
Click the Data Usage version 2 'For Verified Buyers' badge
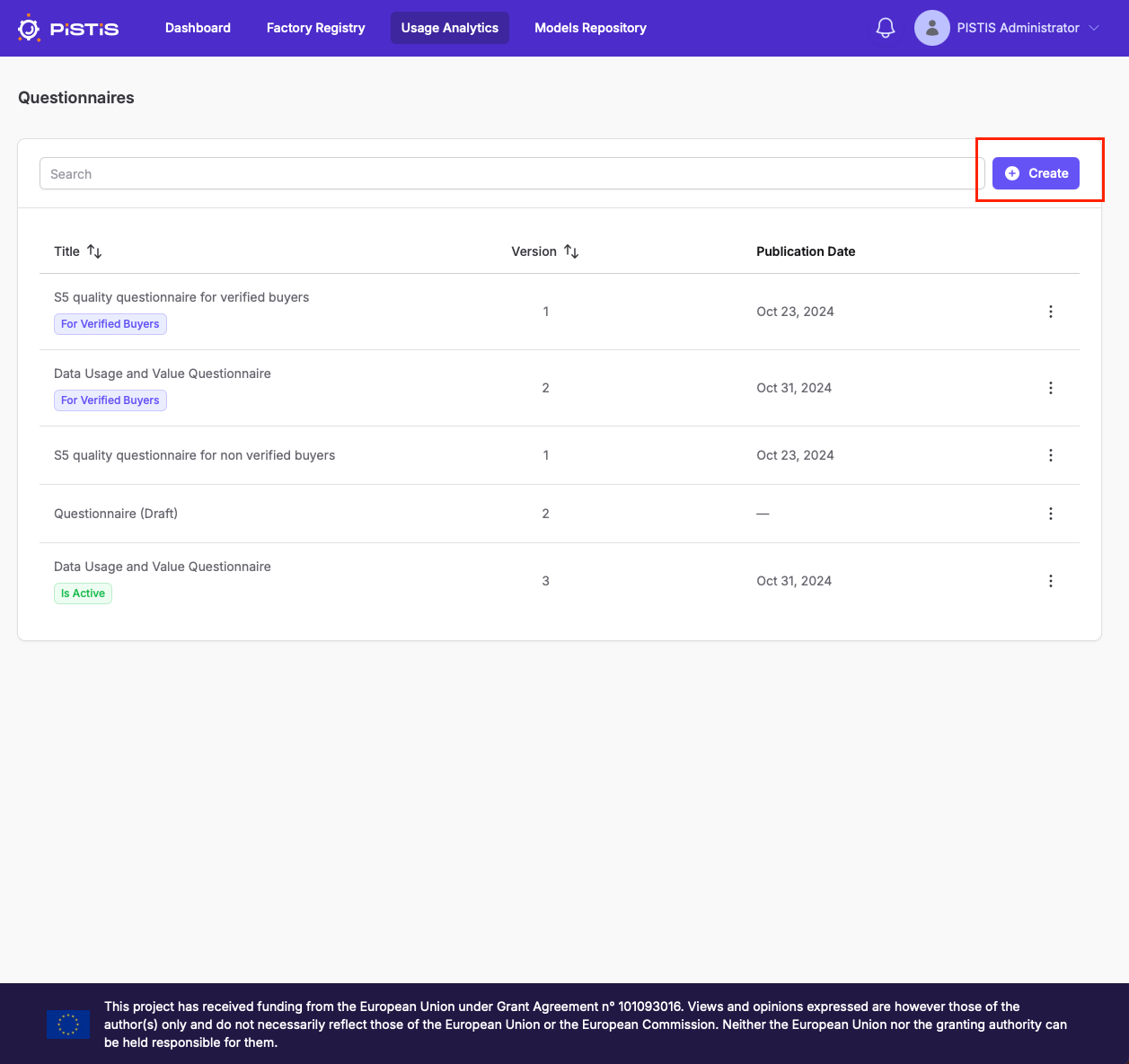[x=110, y=400]
